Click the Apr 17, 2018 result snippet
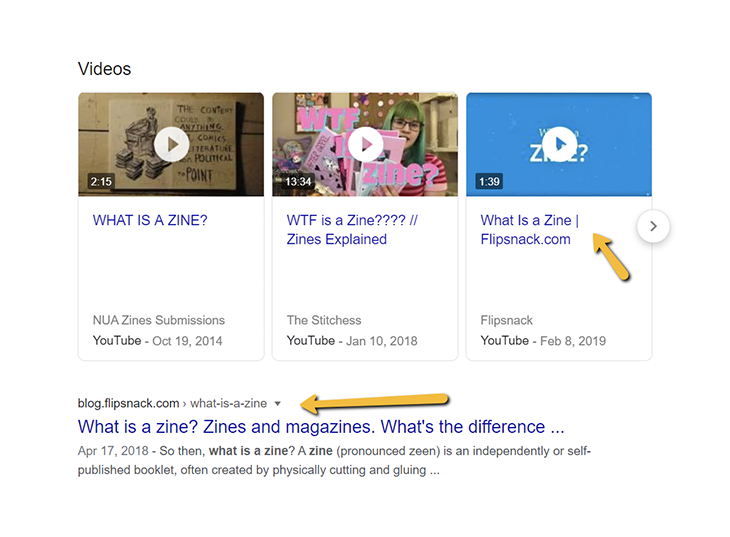The image size is (730, 537). click(x=334, y=461)
